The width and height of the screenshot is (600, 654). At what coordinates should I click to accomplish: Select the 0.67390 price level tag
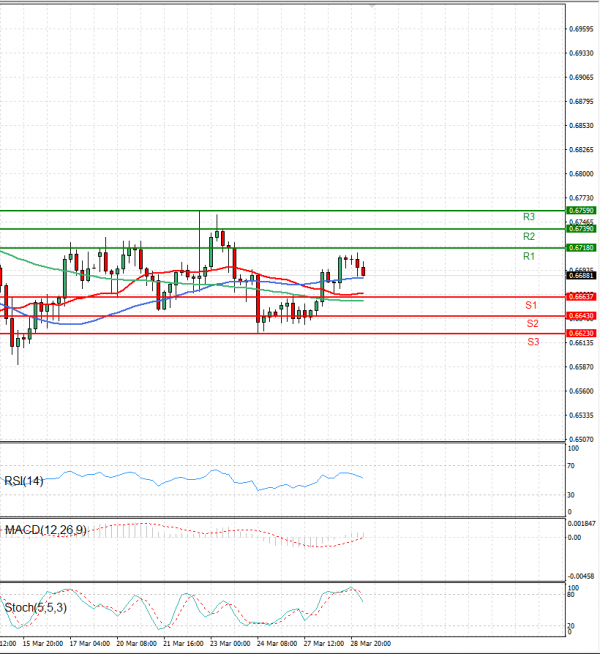581,229
